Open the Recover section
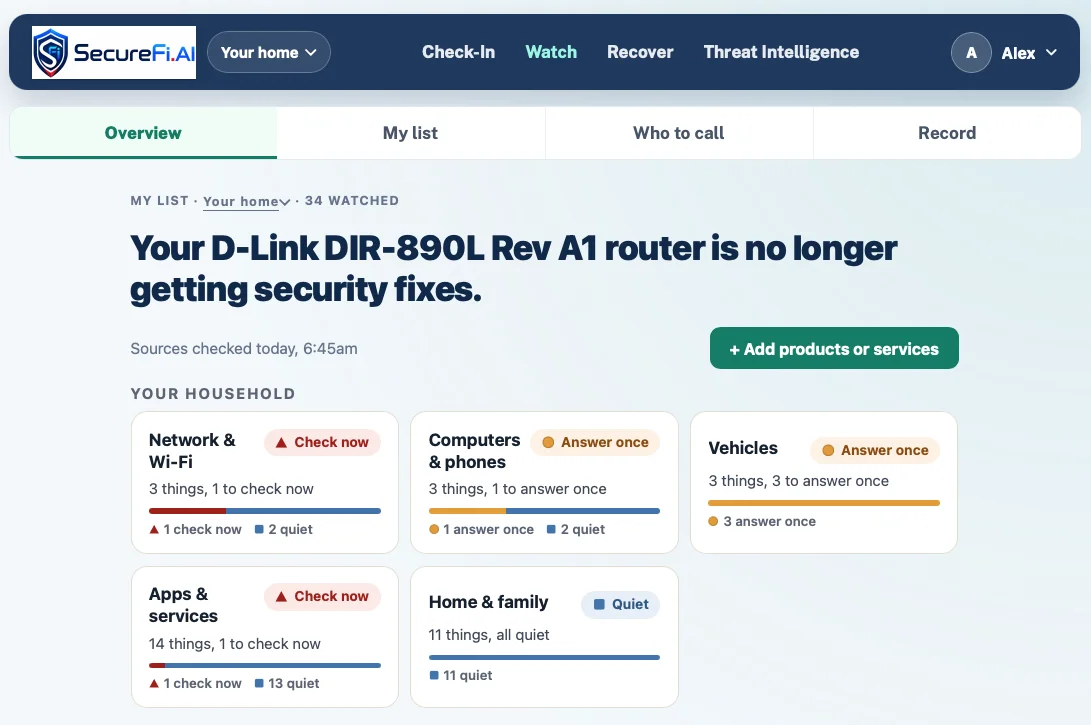1091x725 pixels. click(640, 52)
